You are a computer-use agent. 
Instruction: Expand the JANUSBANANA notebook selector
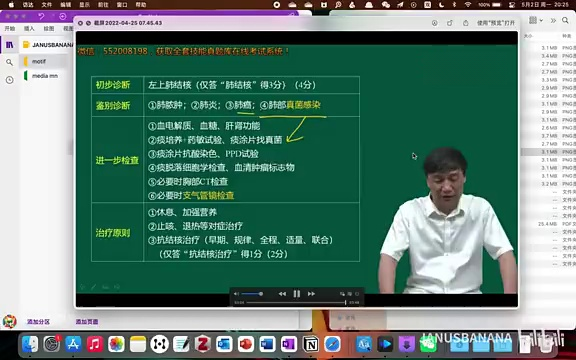(47, 45)
